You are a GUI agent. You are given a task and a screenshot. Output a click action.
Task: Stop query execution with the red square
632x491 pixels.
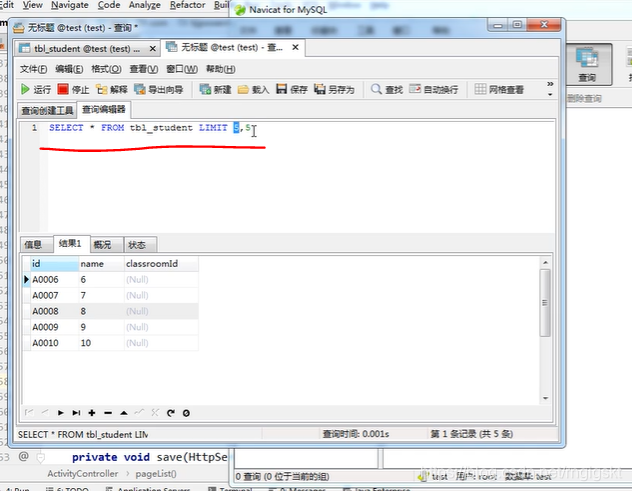pos(73,89)
